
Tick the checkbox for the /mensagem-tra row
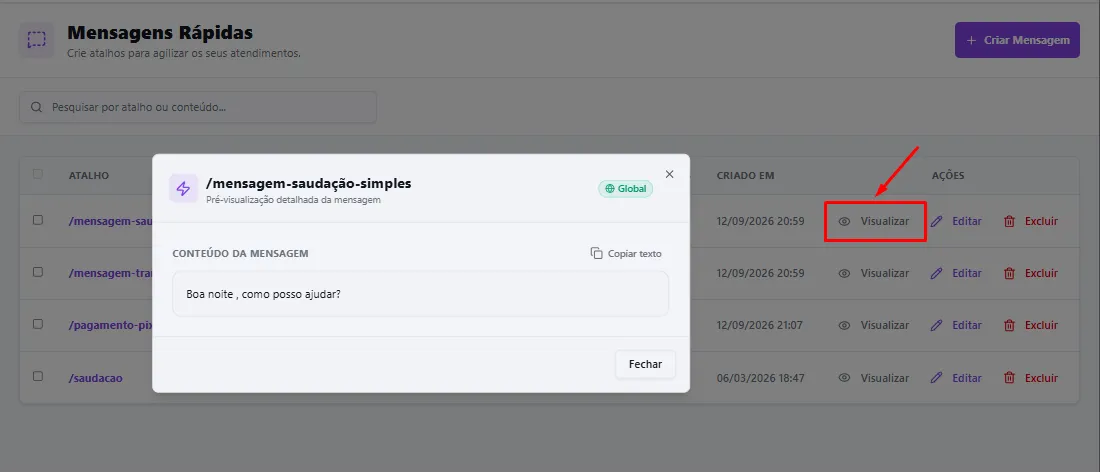[38, 272]
